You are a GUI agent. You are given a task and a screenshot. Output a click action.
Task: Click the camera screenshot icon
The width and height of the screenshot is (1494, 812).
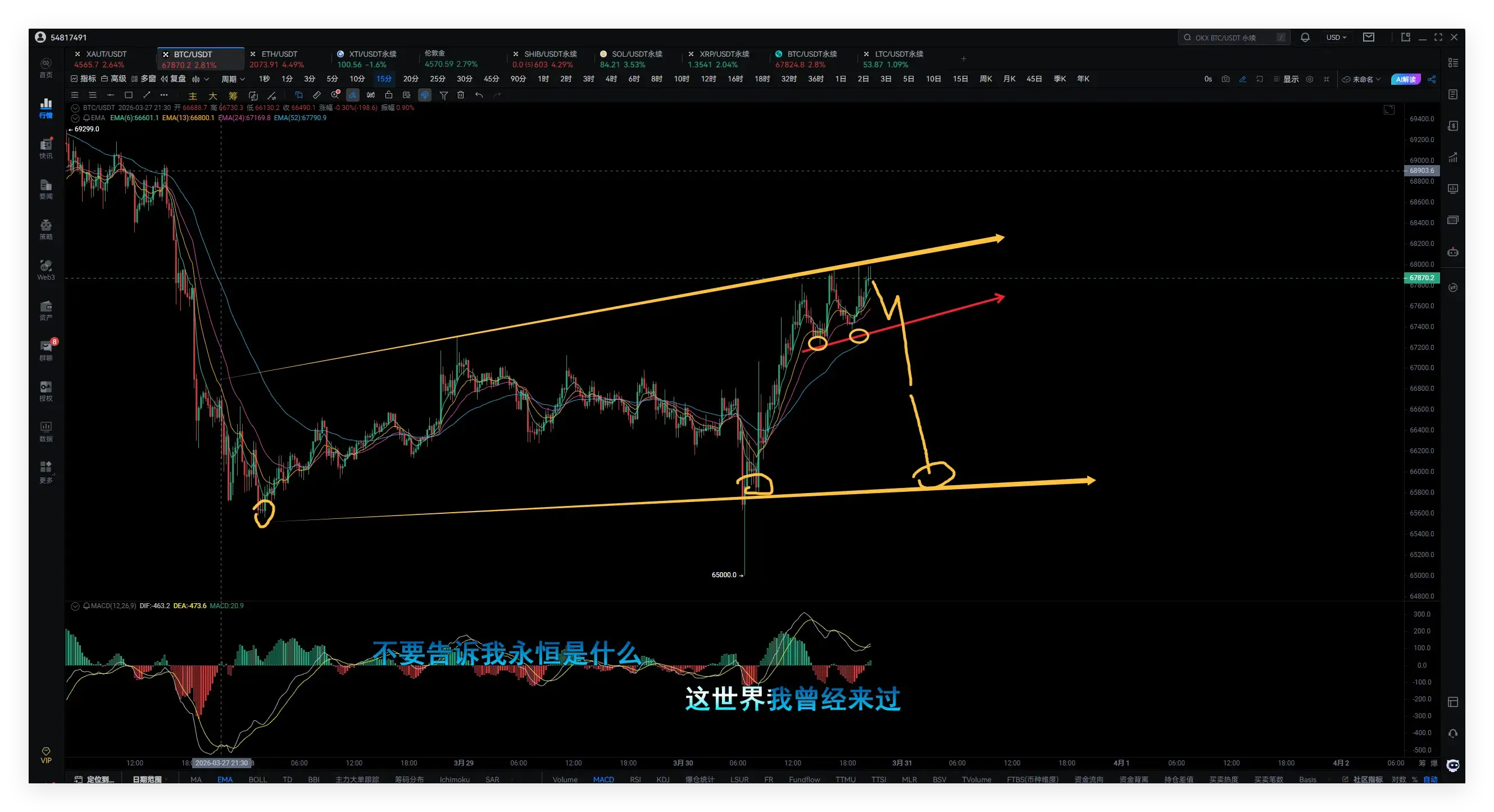(x=1225, y=79)
